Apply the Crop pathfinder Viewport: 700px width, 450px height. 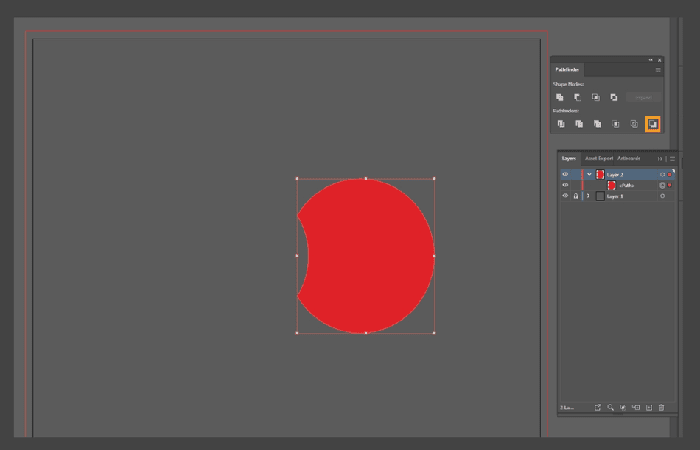click(616, 124)
